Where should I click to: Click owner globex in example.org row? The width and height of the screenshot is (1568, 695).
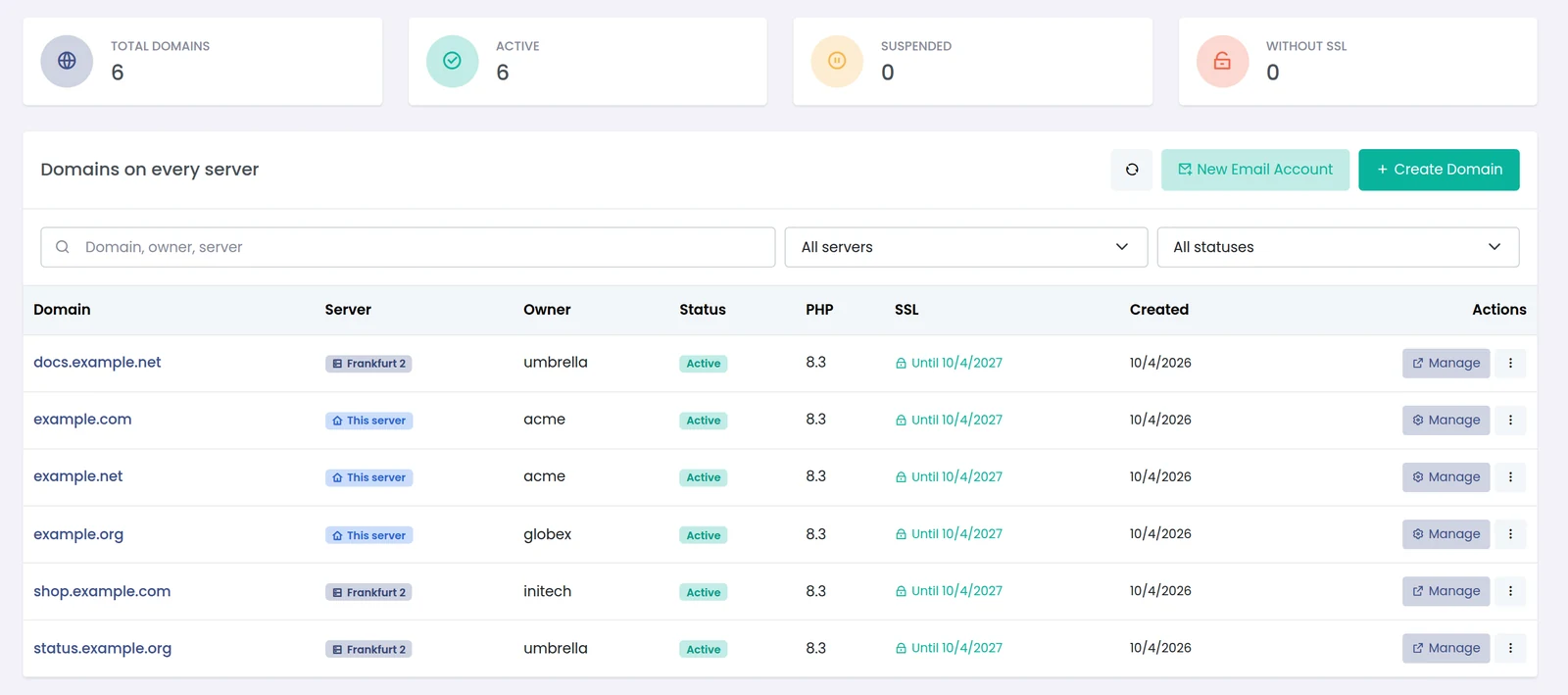[x=547, y=534]
